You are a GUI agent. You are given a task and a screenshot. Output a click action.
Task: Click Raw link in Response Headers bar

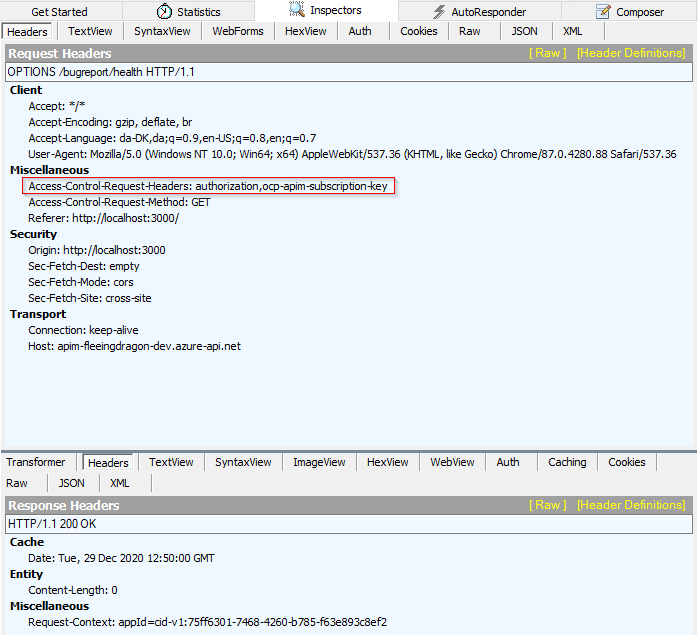(548, 505)
